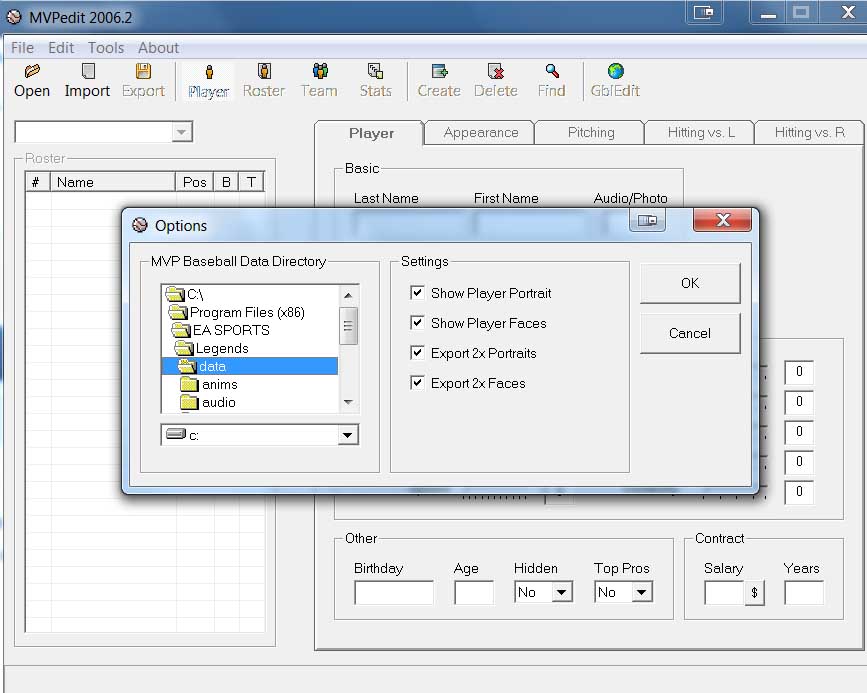Click the main window title bar extra button
Image resolution: width=867 pixels, height=693 pixels.
[x=704, y=12]
